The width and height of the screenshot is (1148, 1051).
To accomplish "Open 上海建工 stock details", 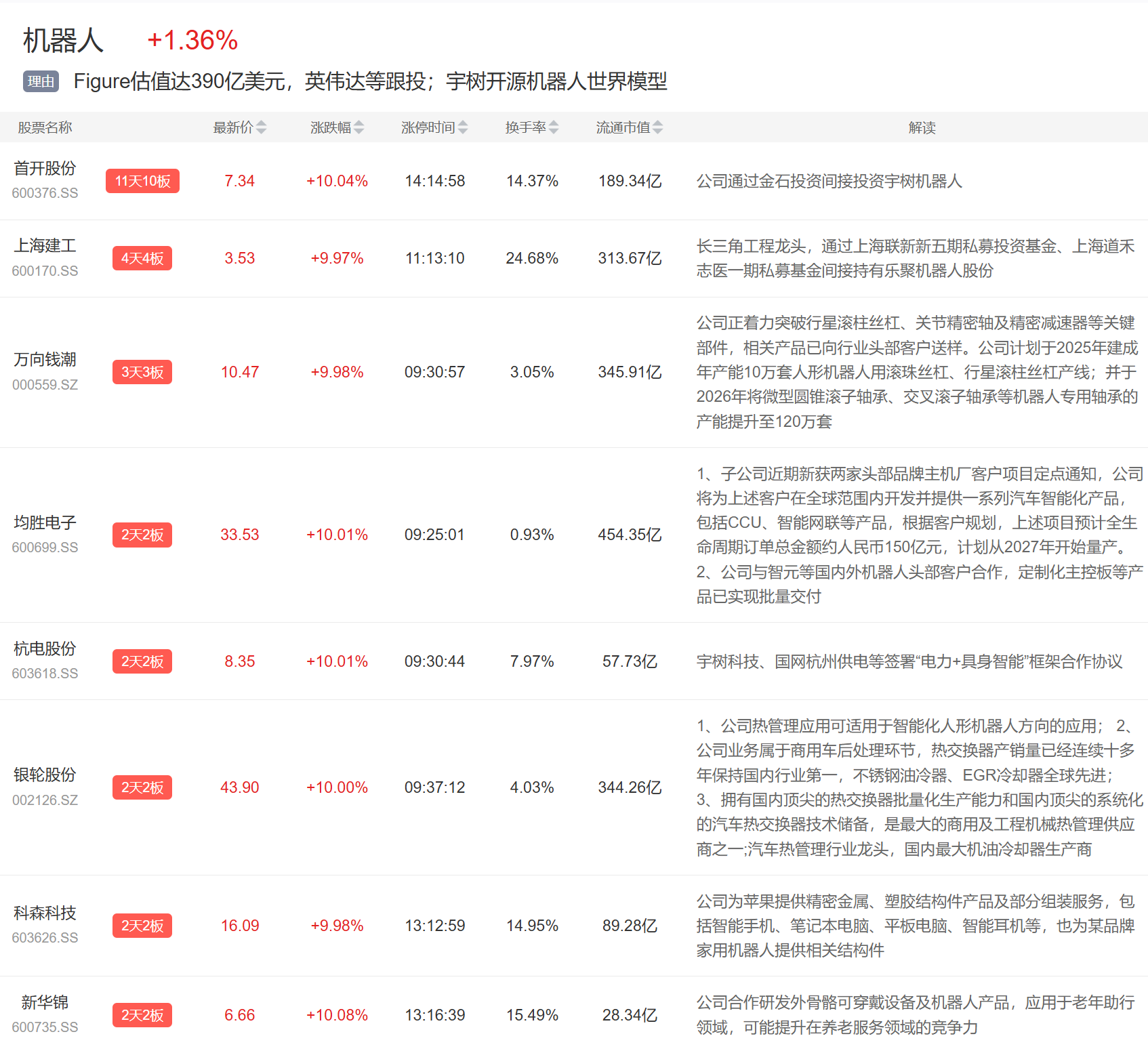I will coord(45,246).
